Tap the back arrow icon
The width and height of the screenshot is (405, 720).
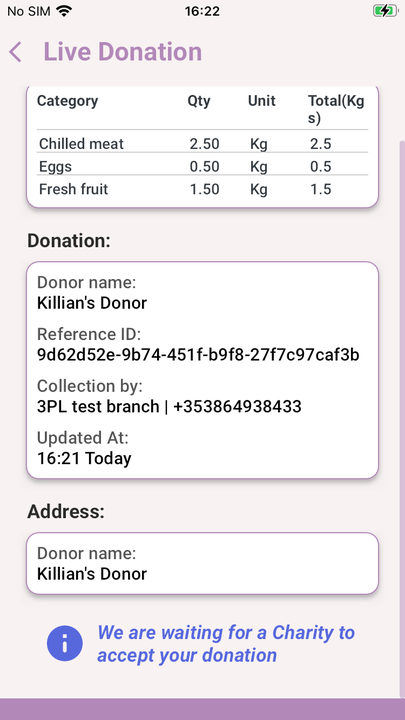[x=15, y=52]
